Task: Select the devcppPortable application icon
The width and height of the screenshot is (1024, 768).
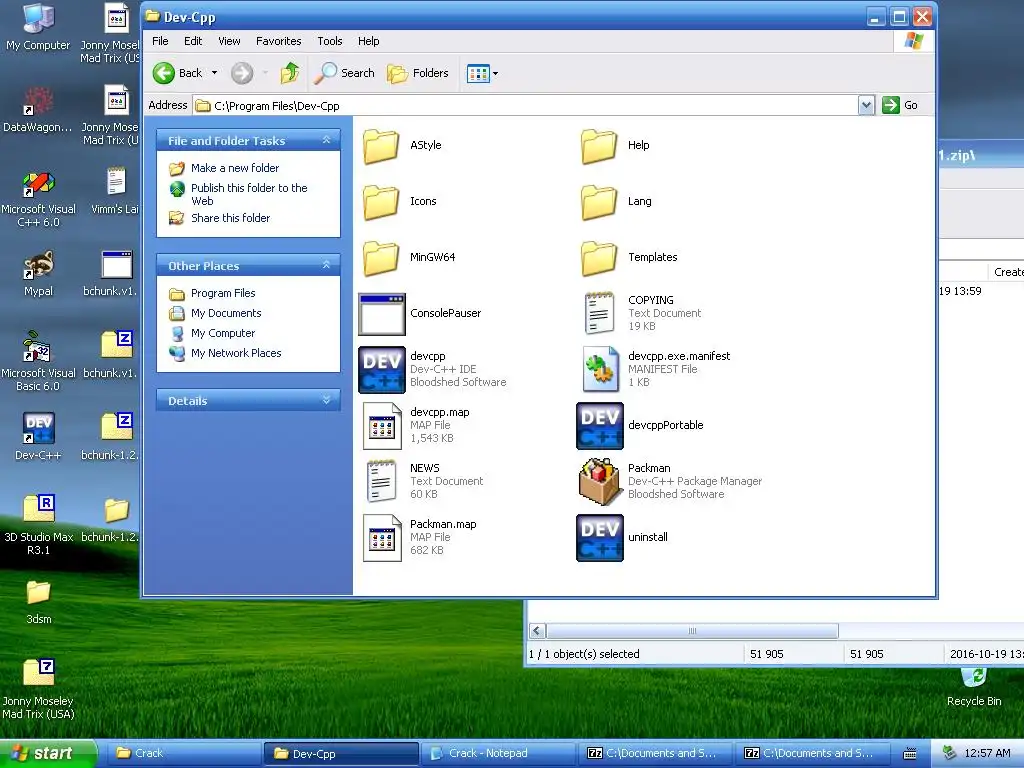Action: tap(600, 426)
